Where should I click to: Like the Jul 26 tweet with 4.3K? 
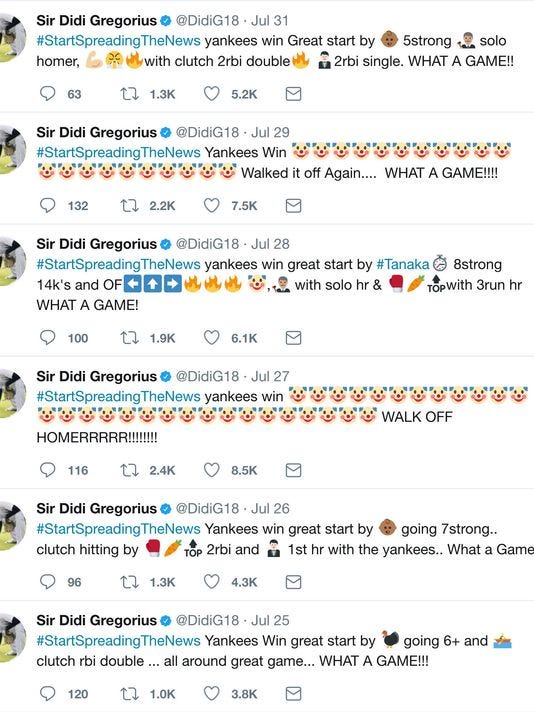click(x=212, y=582)
